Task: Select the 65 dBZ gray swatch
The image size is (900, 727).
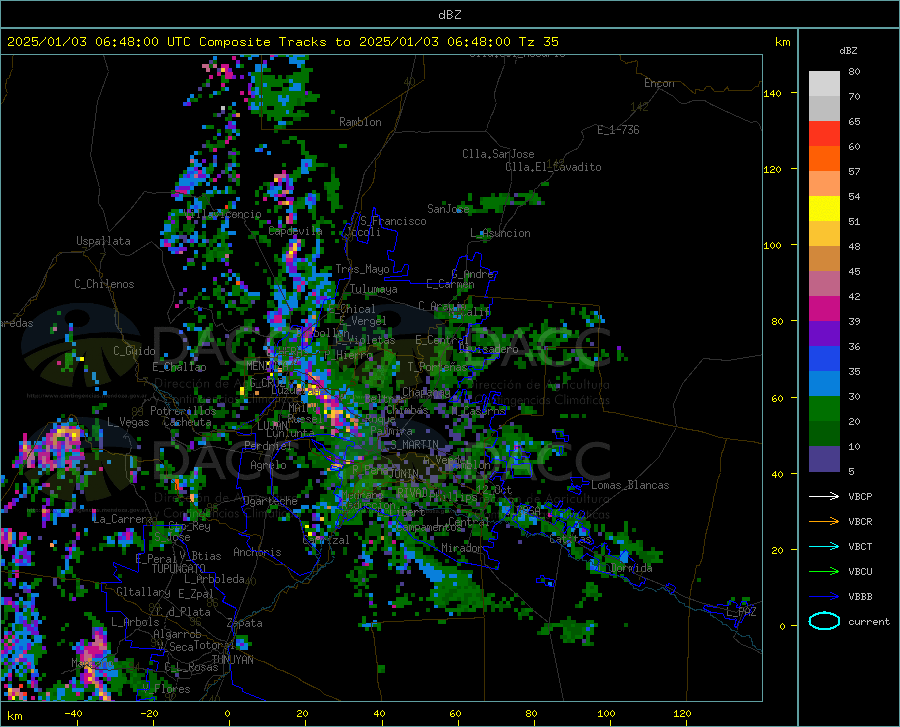Action: point(824,108)
